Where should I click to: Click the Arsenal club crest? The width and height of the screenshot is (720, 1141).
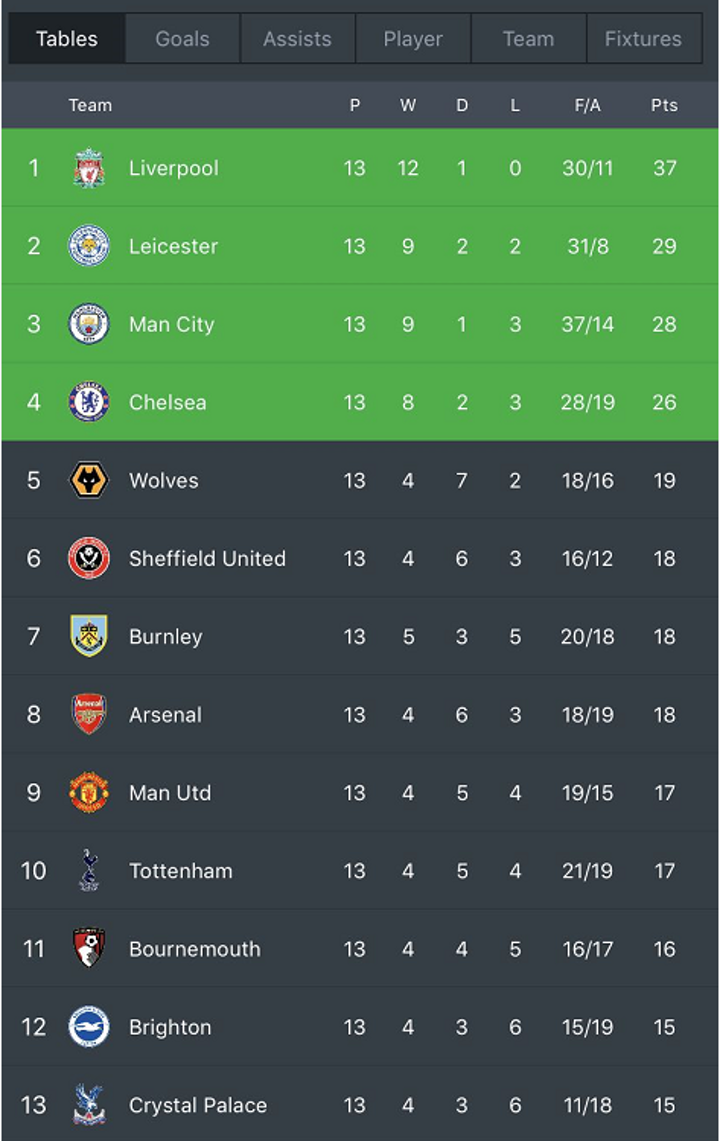click(x=89, y=714)
